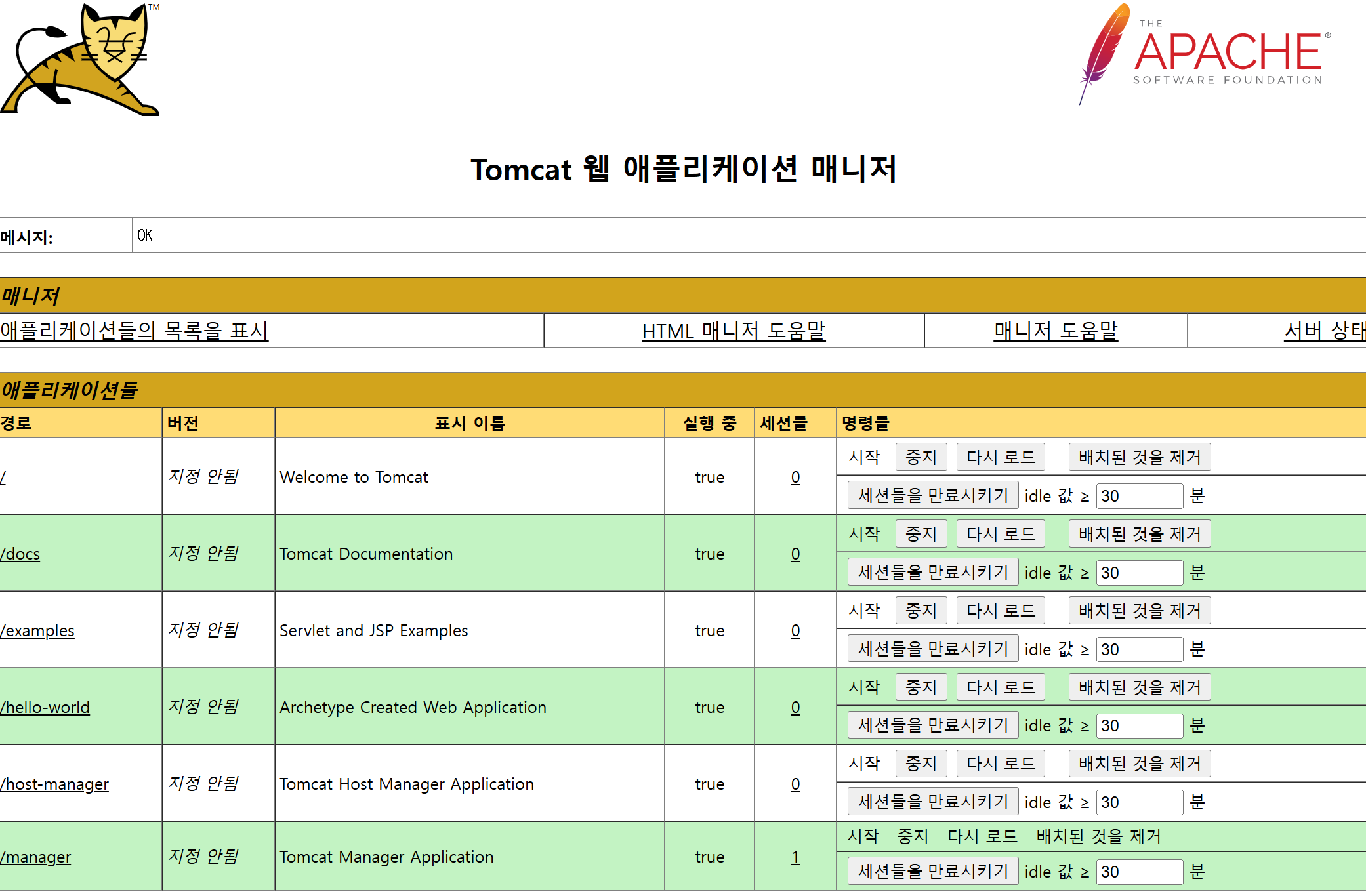Open 매니저 도움말 link
The height and width of the screenshot is (896, 1366).
[1056, 331]
